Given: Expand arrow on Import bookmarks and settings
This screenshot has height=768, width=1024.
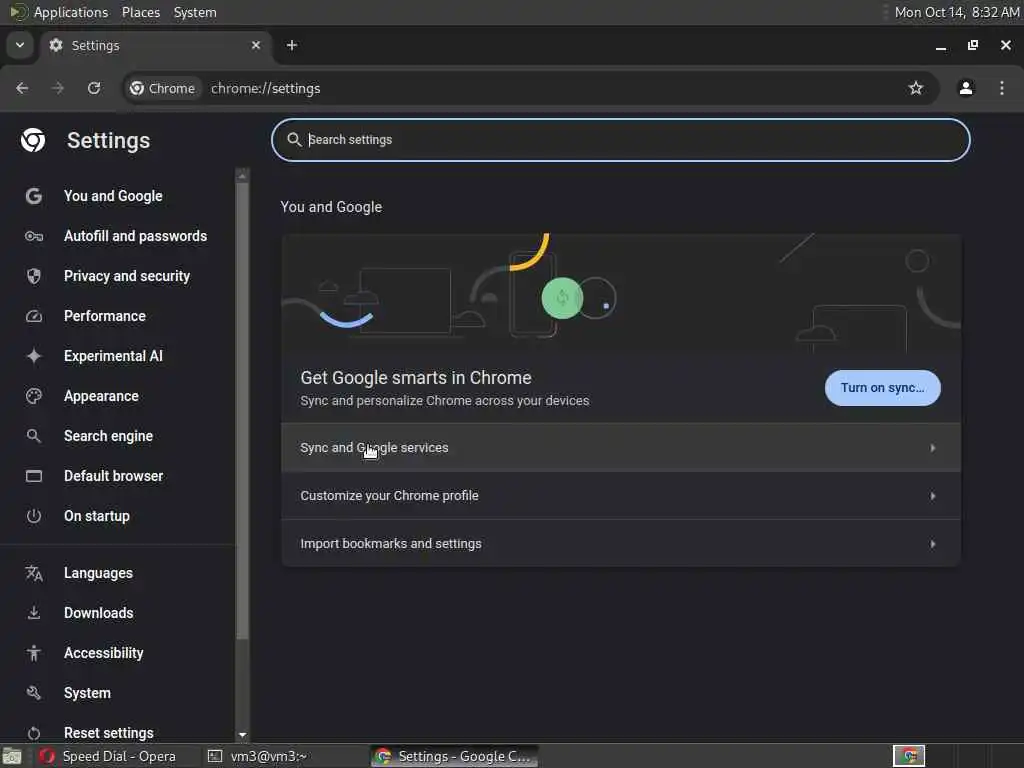Looking at the screenshot, I should 933,544.
